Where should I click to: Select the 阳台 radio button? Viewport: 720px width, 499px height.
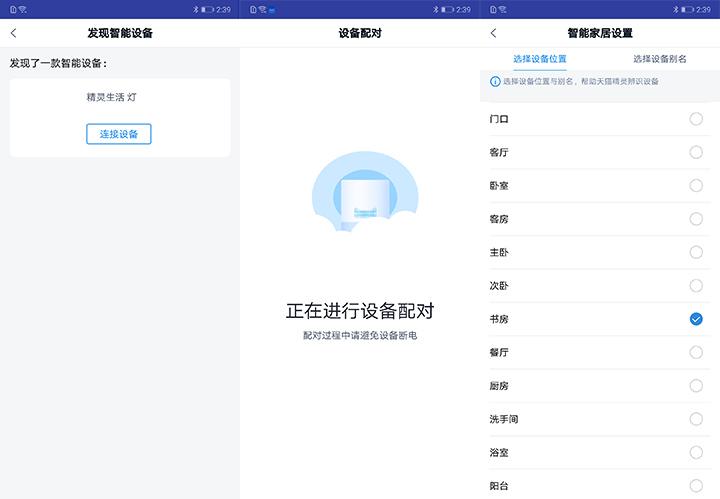pos(696,486)
